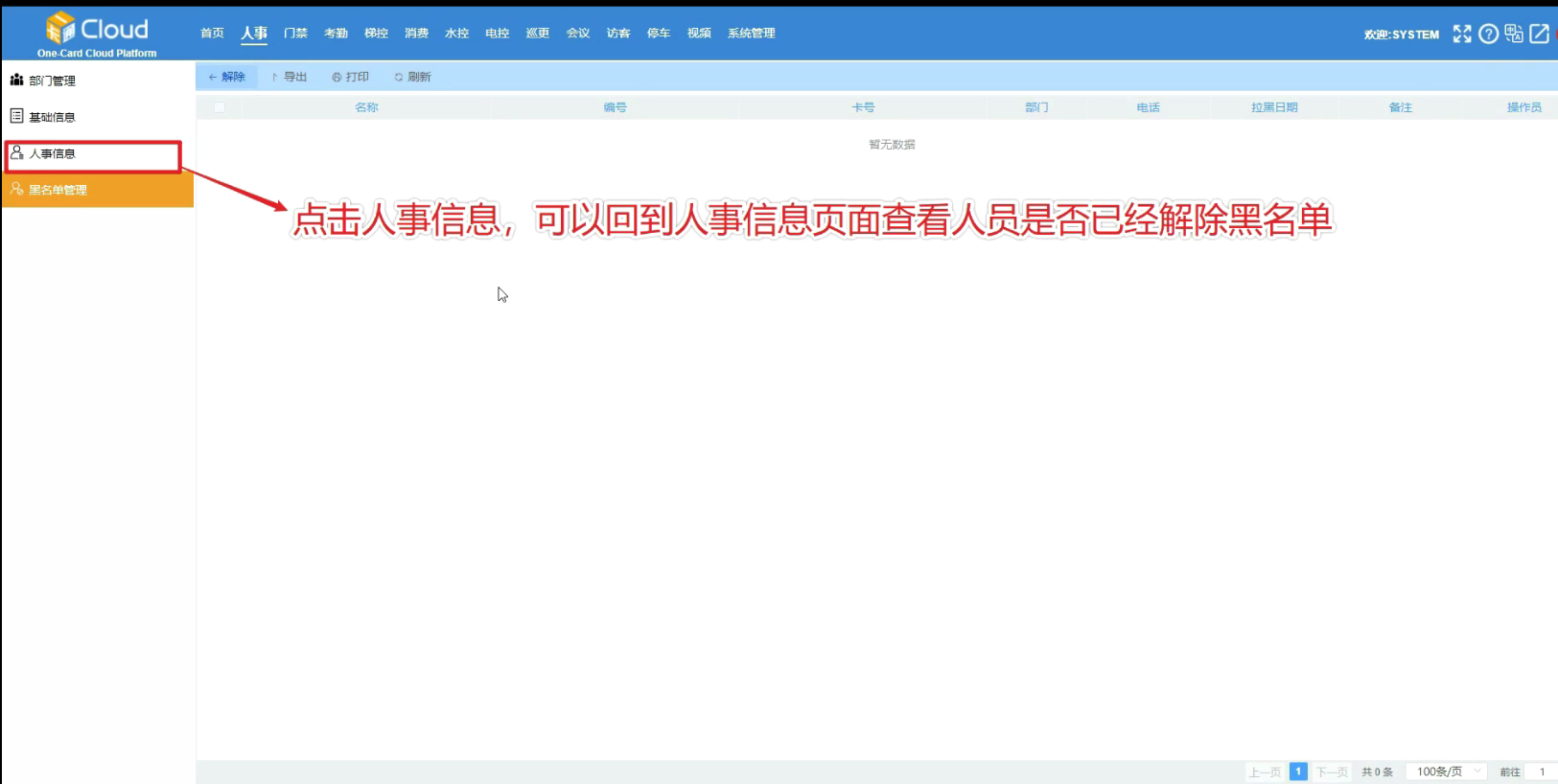Open the 门禁 top menu
The image size is (1558, 784).
tap(295, 34)
